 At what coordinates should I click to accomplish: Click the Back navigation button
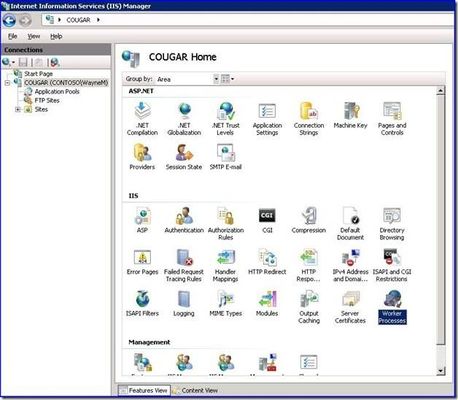click(x=9, y=20)
